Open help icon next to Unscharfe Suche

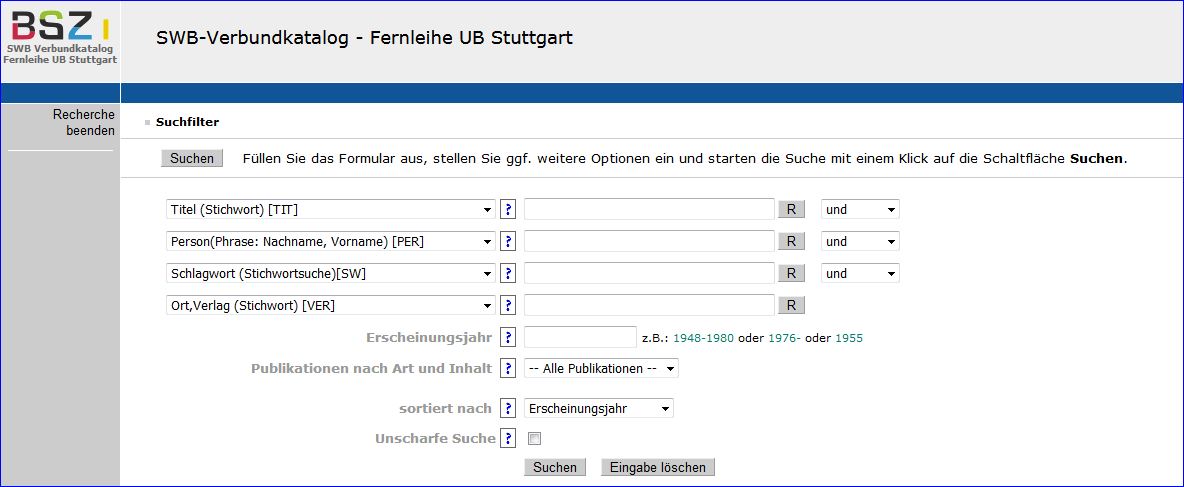click(x=508, y=438)
